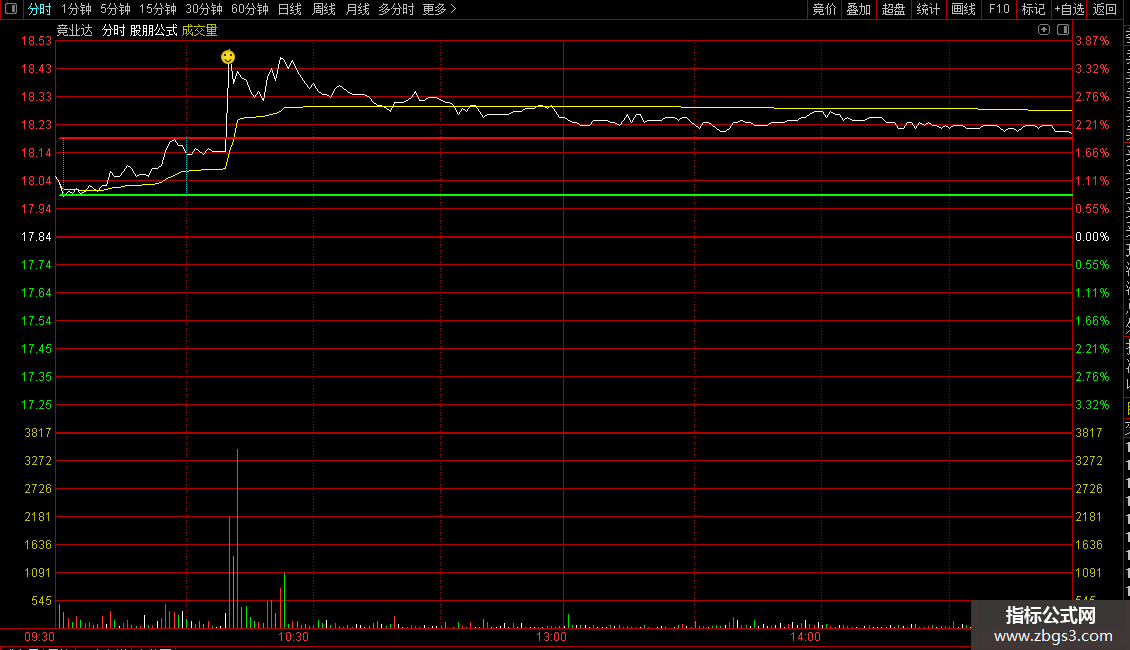The image size is (1130, 650).
Task: Click the 标记 mark button
Action: (x=1033, y=9)
